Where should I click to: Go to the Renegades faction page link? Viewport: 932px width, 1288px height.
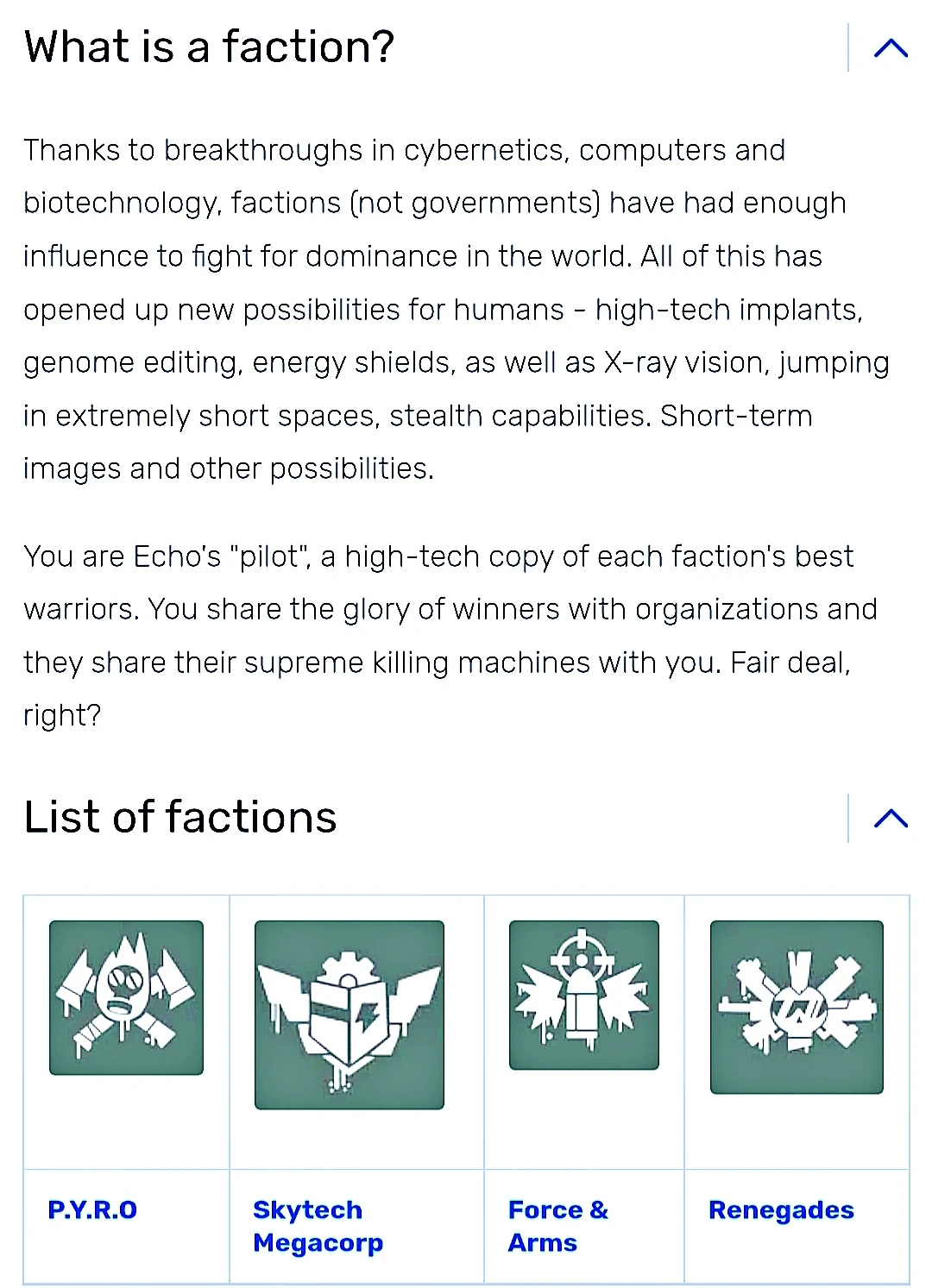781,1209
